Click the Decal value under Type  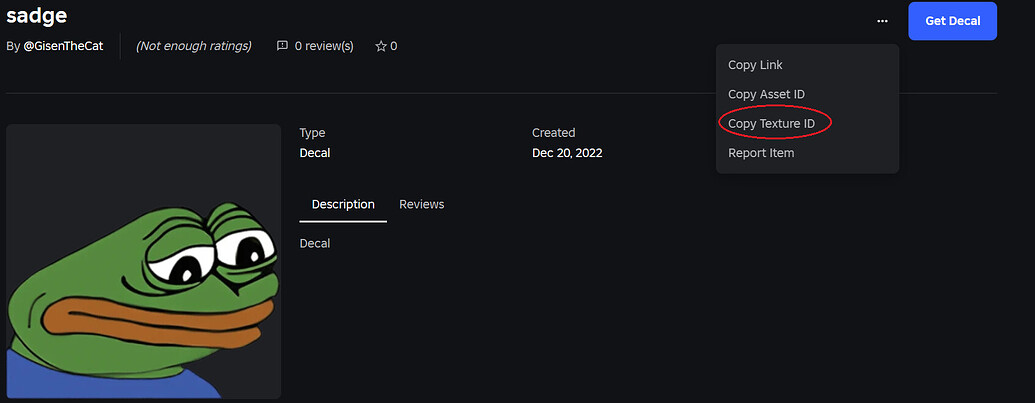coord(314,153)
